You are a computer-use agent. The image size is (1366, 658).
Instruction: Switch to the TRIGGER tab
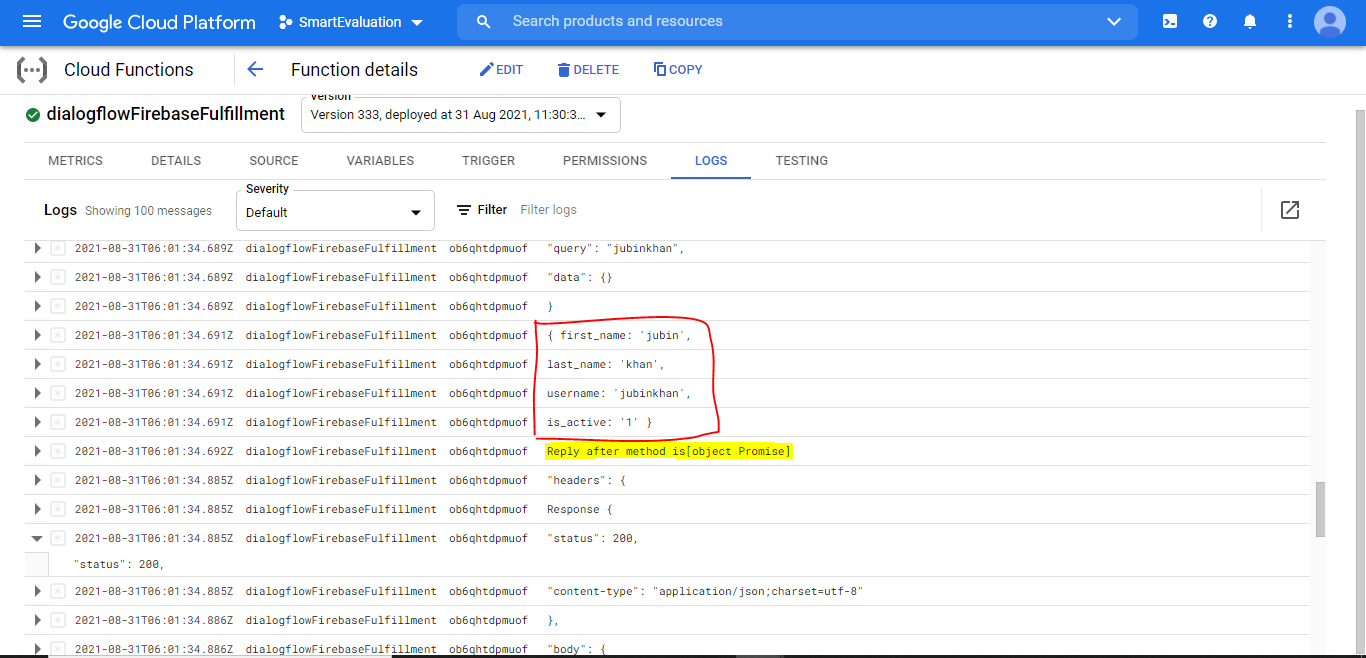tap(489, 160)
